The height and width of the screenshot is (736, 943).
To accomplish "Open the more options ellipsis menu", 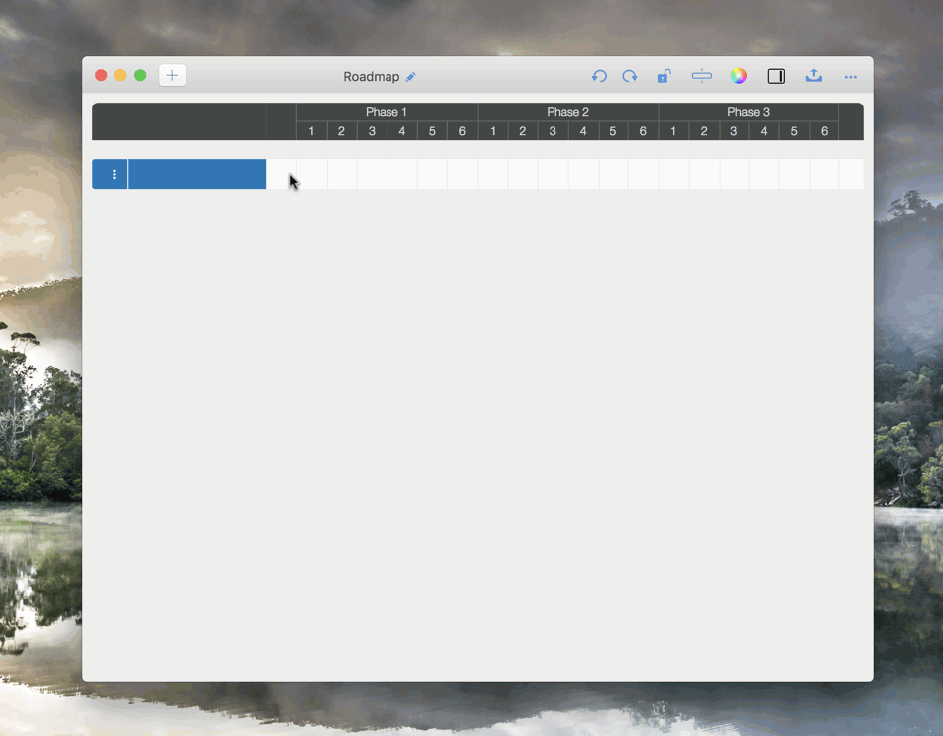I will [850, 77].
